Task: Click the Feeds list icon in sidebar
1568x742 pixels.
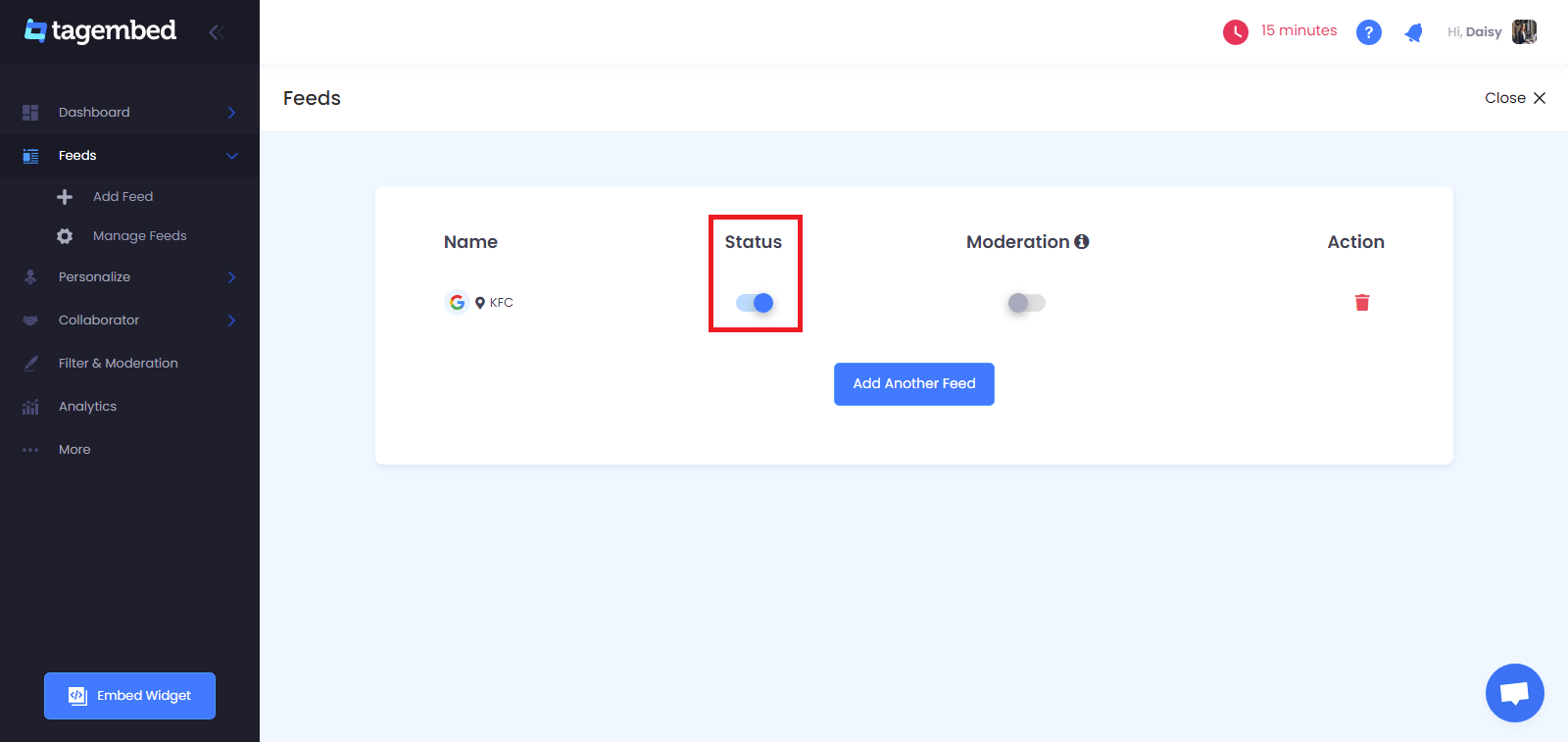Action: (30, 156)
